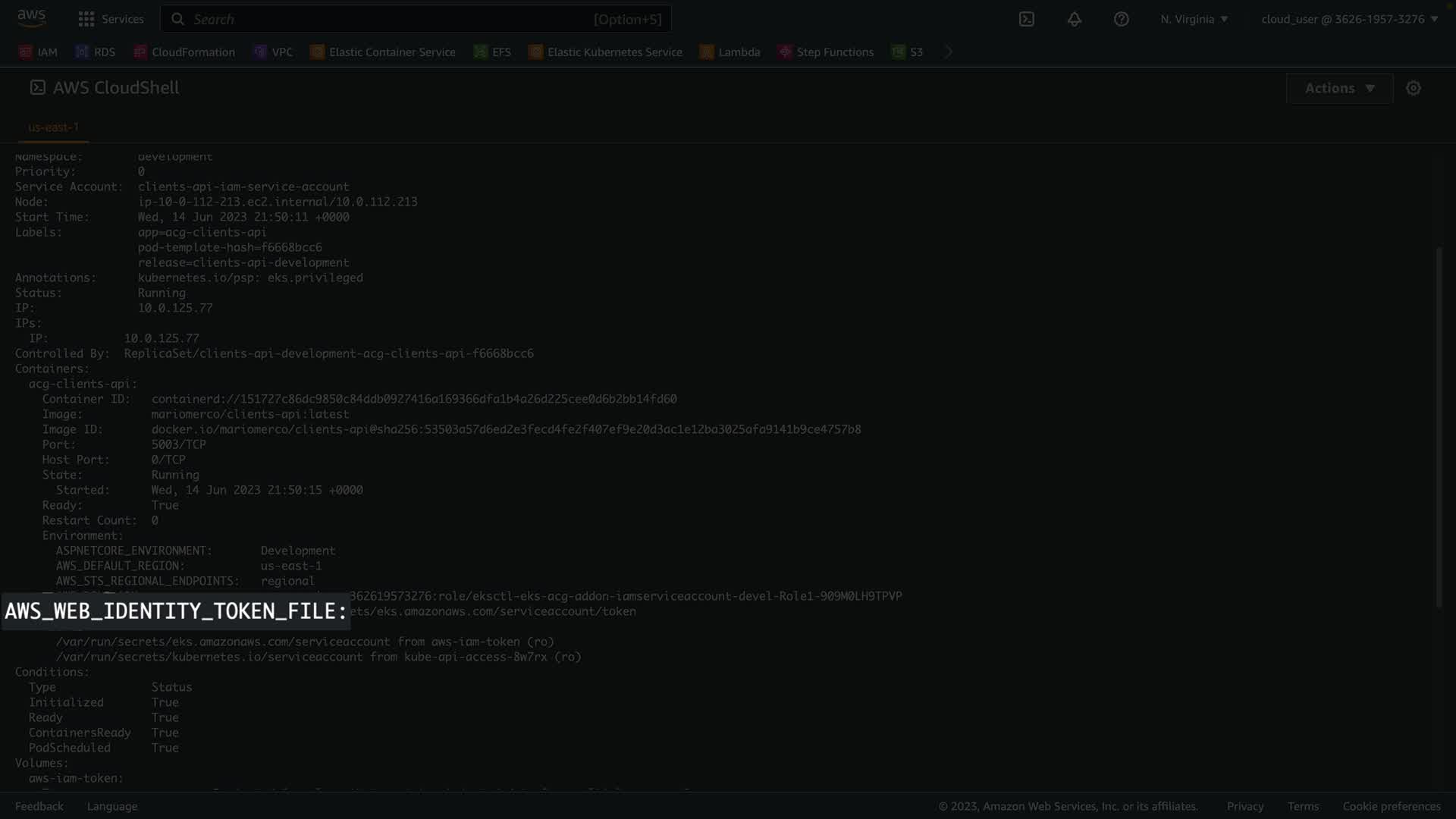This screenshot has height=819, width=1456.
Task: Open the IAM shortcut in favorites bar
Action: point(38,52)
